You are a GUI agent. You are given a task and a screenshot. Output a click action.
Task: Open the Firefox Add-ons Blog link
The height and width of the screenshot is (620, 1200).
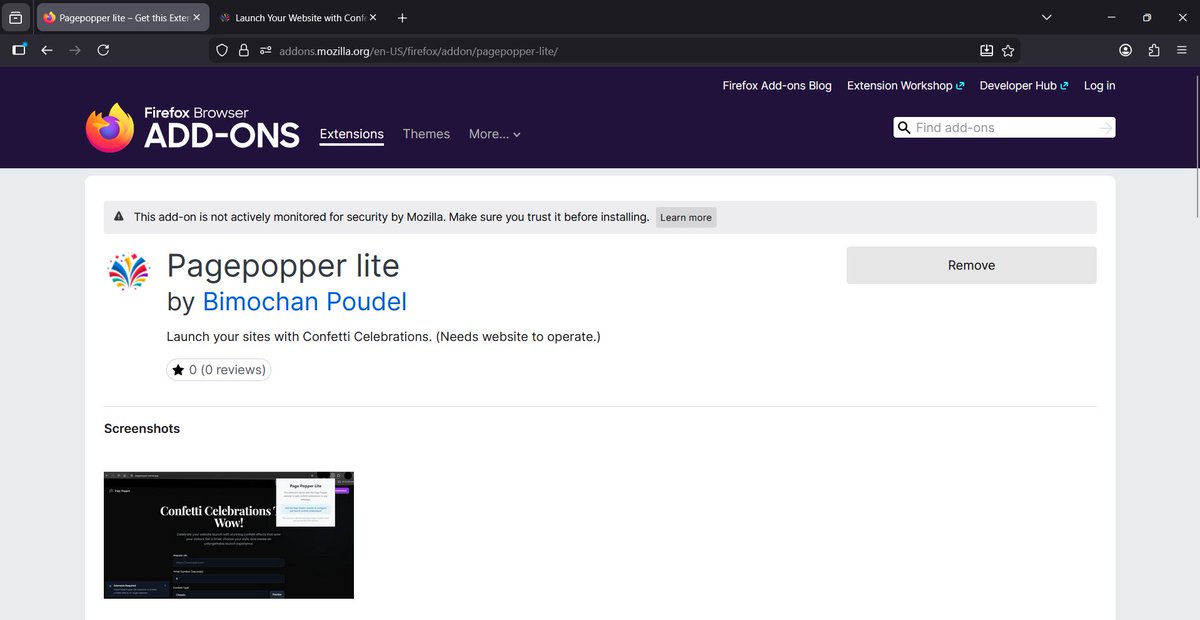(x=777, y=86)
